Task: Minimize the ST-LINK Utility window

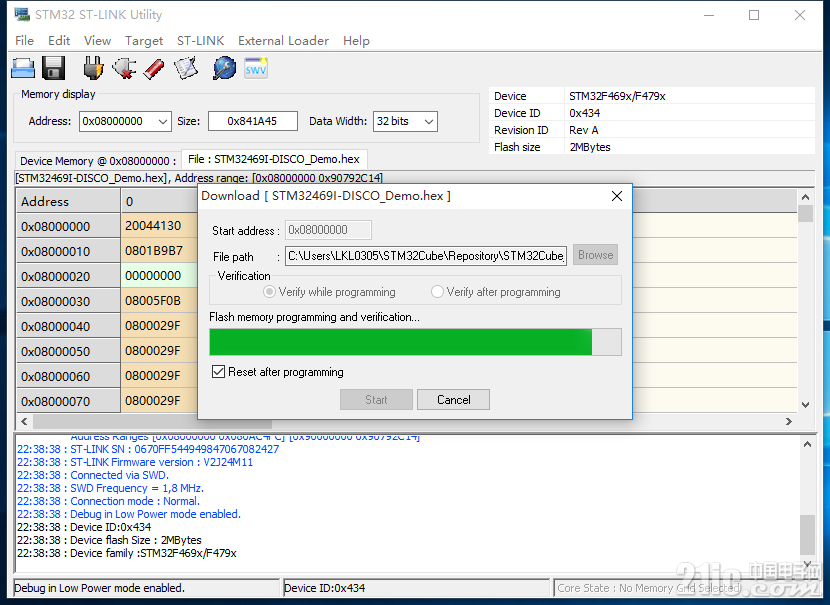Action: coord(709,15)
